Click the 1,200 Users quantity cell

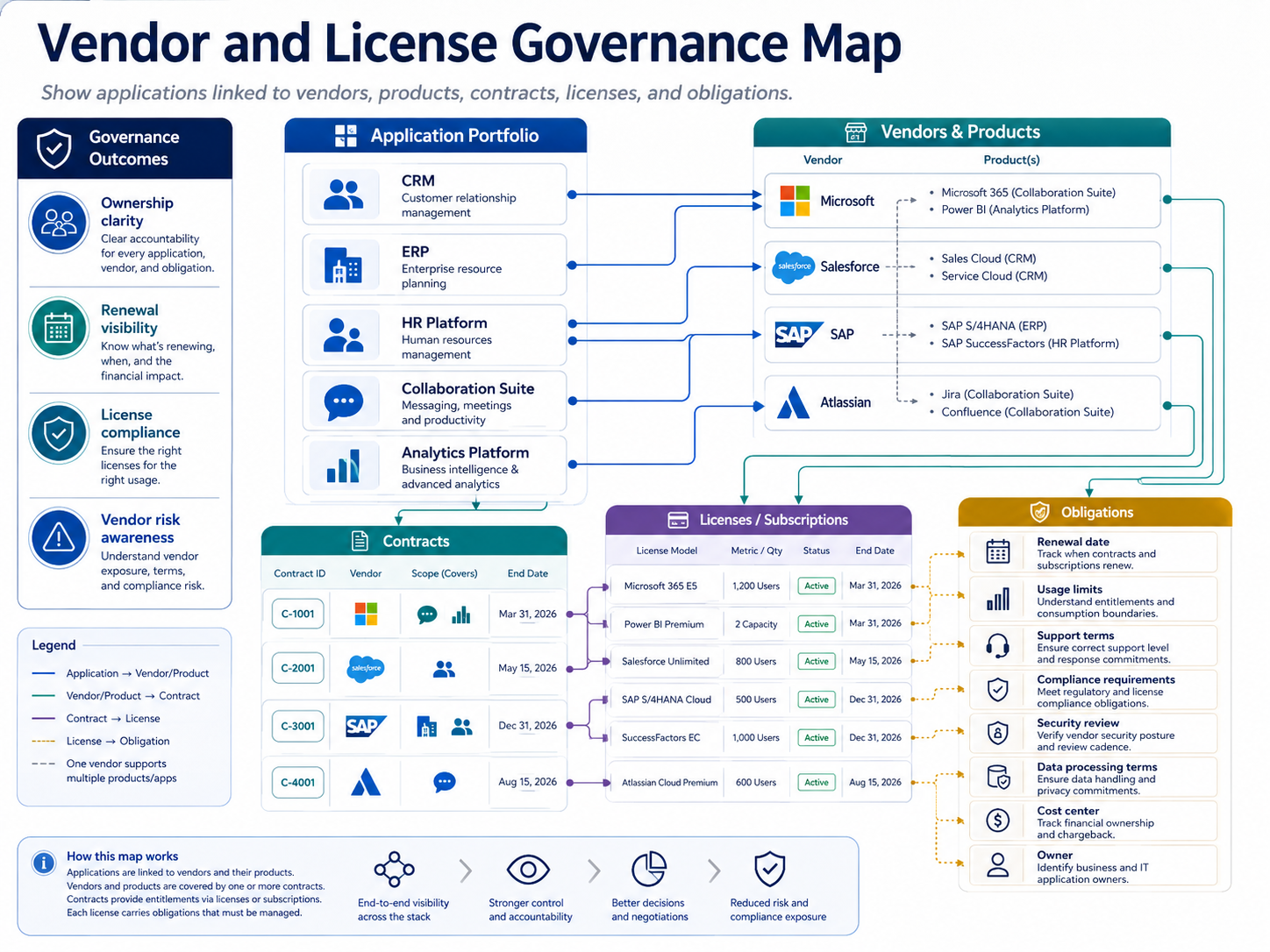point(756,586)
